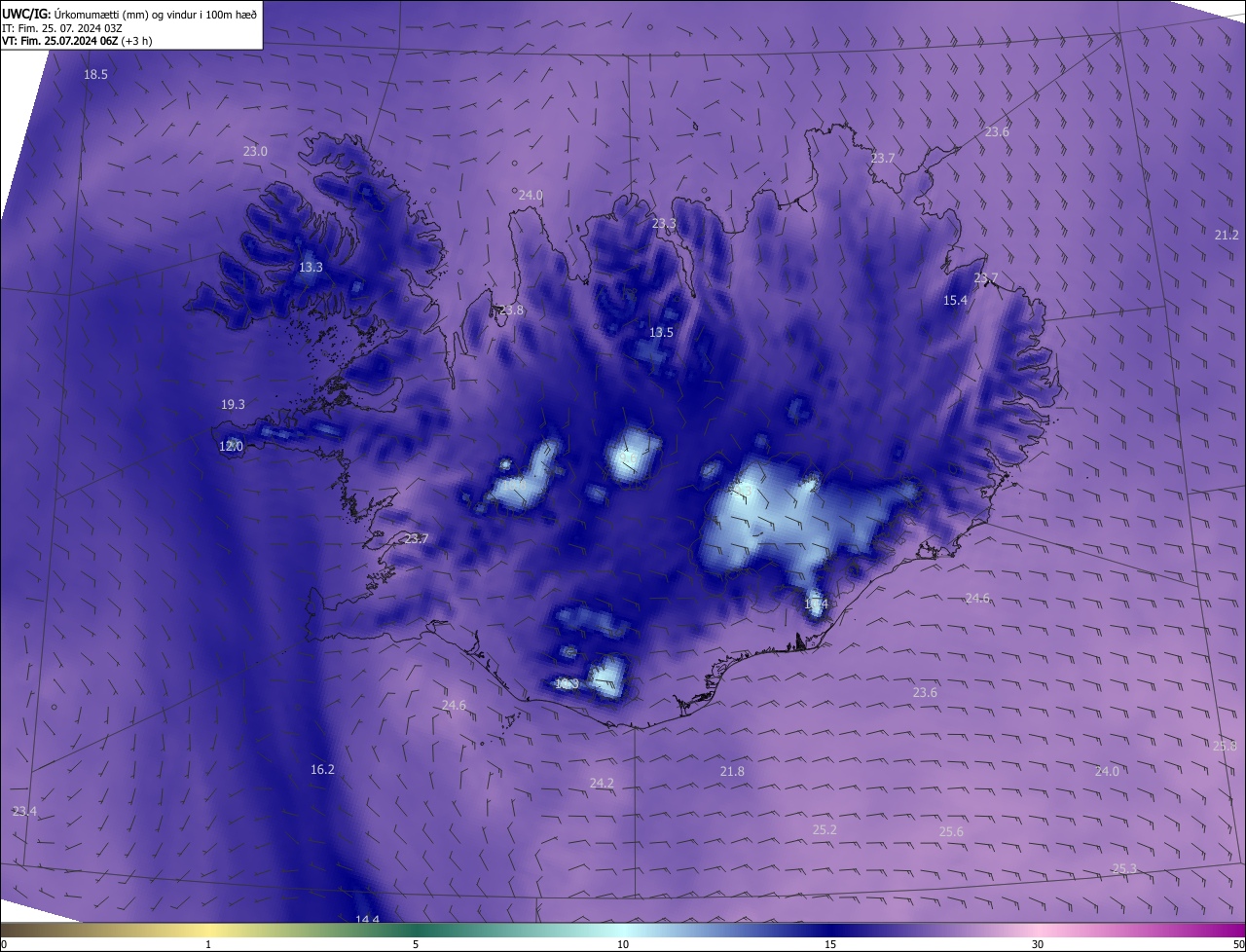Screen dimensions: 1246x952
Task: Select the map value 23.0
Action: [255, 151]
